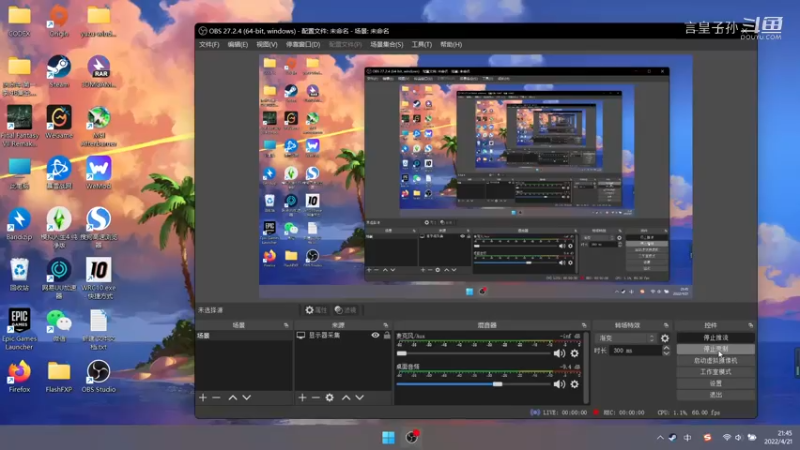Viewport: 800px width, 450px height.
Task: Open Windows Start menu on taskbar
Action: click(x=388, y=438)
